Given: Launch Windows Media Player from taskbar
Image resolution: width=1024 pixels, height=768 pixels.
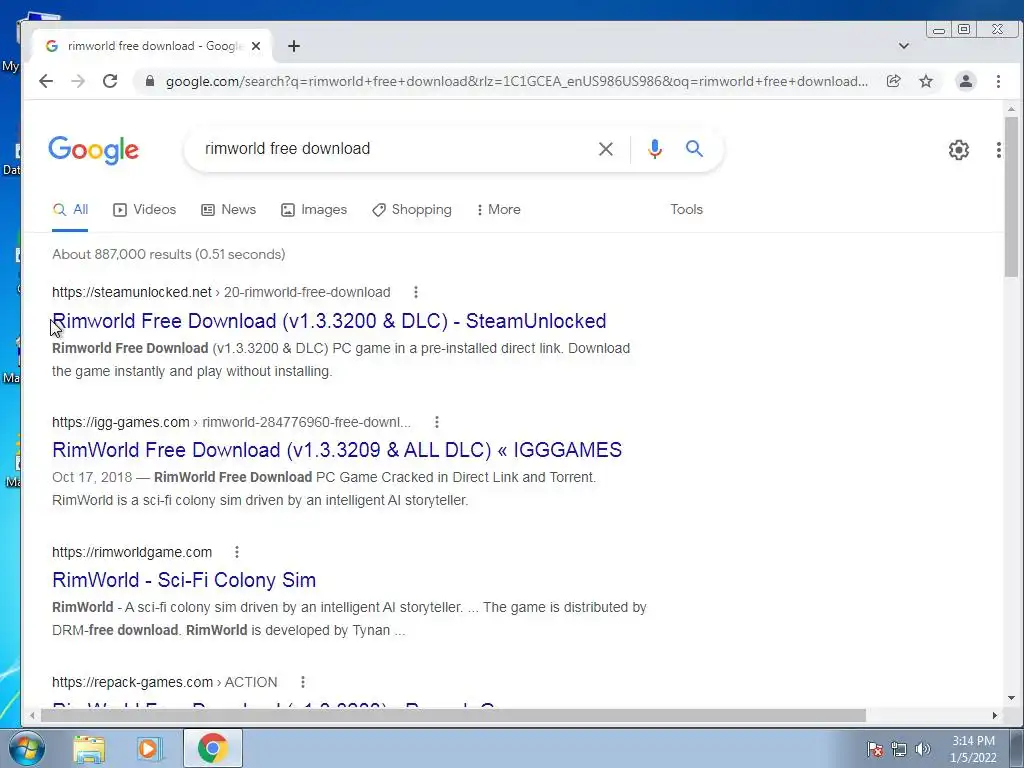Looking at the screenshot, I should coord(149,748).
